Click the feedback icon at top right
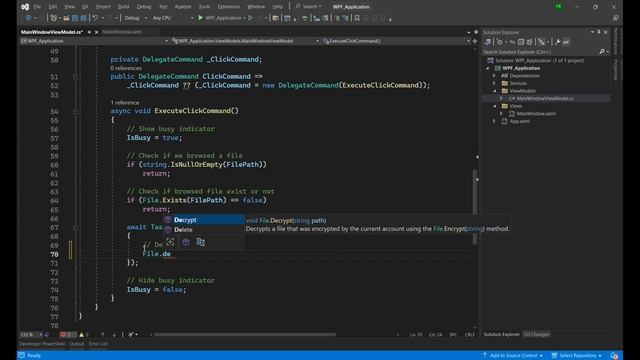The width and height of the screenshot is (640, 360). pyautogui.click(x=616, y=18)
